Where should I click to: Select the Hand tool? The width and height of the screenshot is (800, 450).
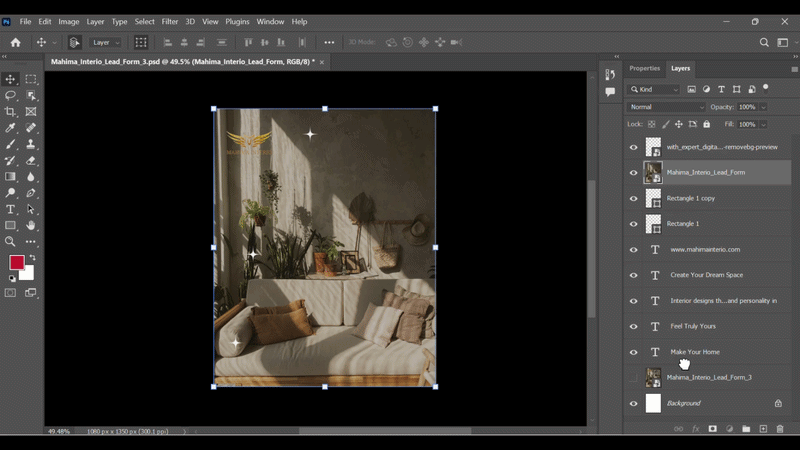pos(31,225)
